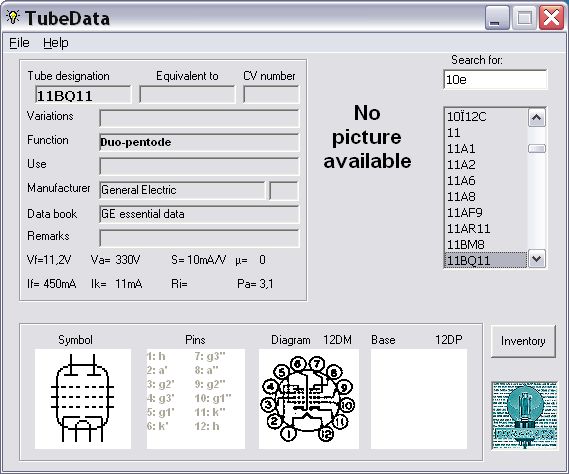This screenshot has height=474, width=569.
Task: Click the TubeData lightbulb title icon
Action: [x=13, y=17]
